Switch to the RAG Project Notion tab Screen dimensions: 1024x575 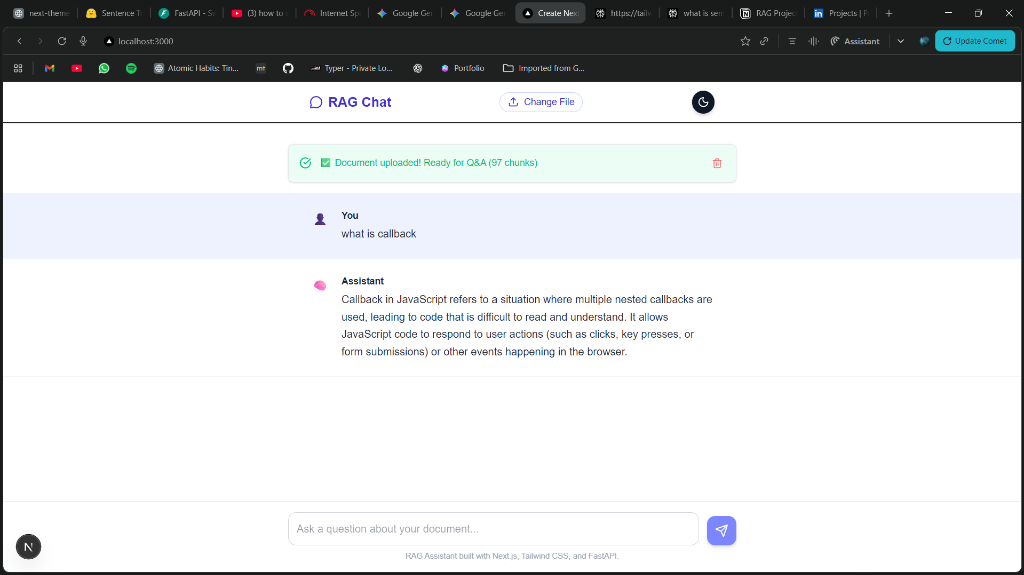coord(768,13)
